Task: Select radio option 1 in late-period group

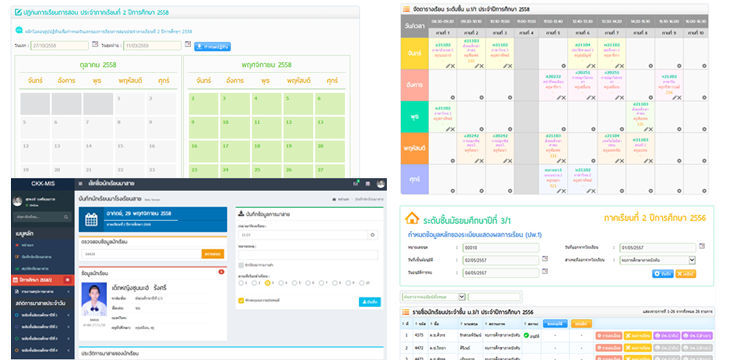Action: tap(240, 282)
